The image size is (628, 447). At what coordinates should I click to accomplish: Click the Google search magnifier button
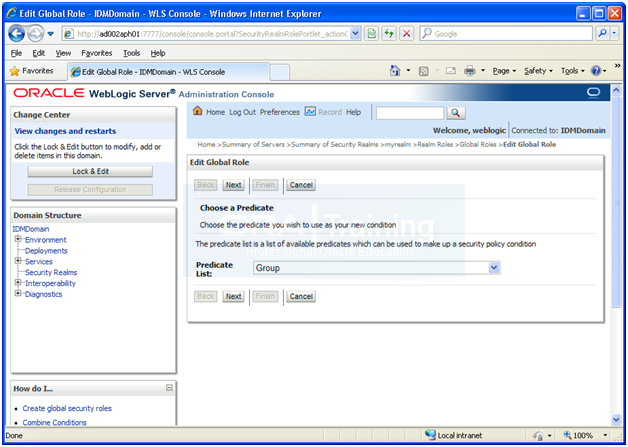click(x=602, y=34)
